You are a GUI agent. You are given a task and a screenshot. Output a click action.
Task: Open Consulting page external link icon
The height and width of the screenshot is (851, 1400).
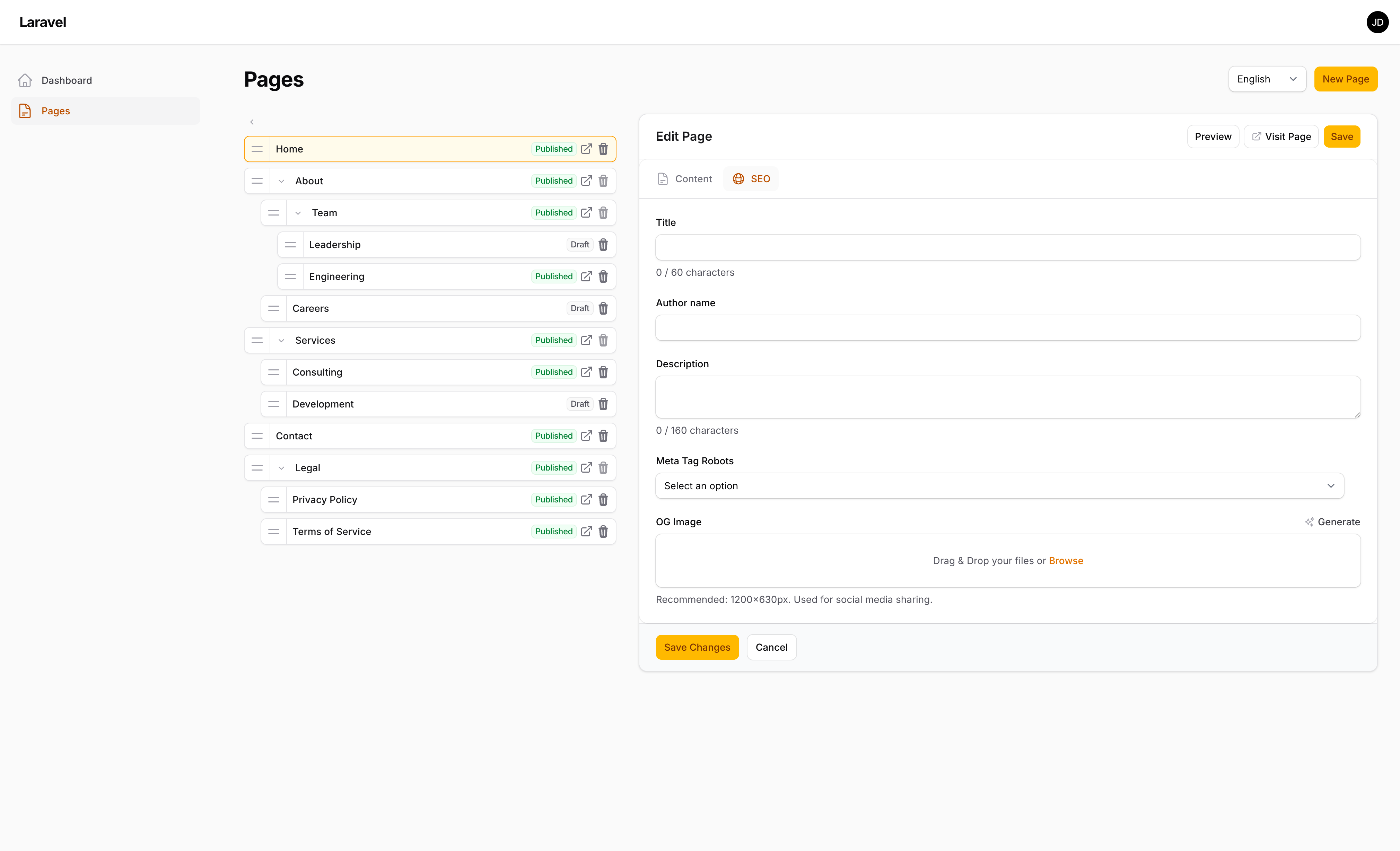point(586,372)
